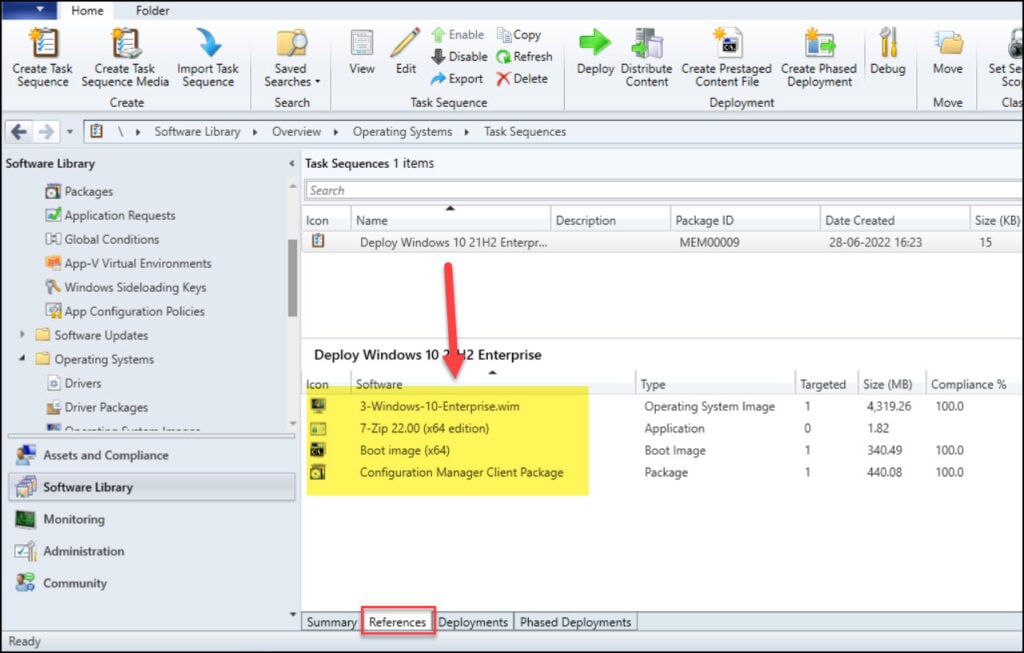Select Deploy Windows 10 21H2 Enterprise row
1024x653 pixels.
[x=662, y=242]
